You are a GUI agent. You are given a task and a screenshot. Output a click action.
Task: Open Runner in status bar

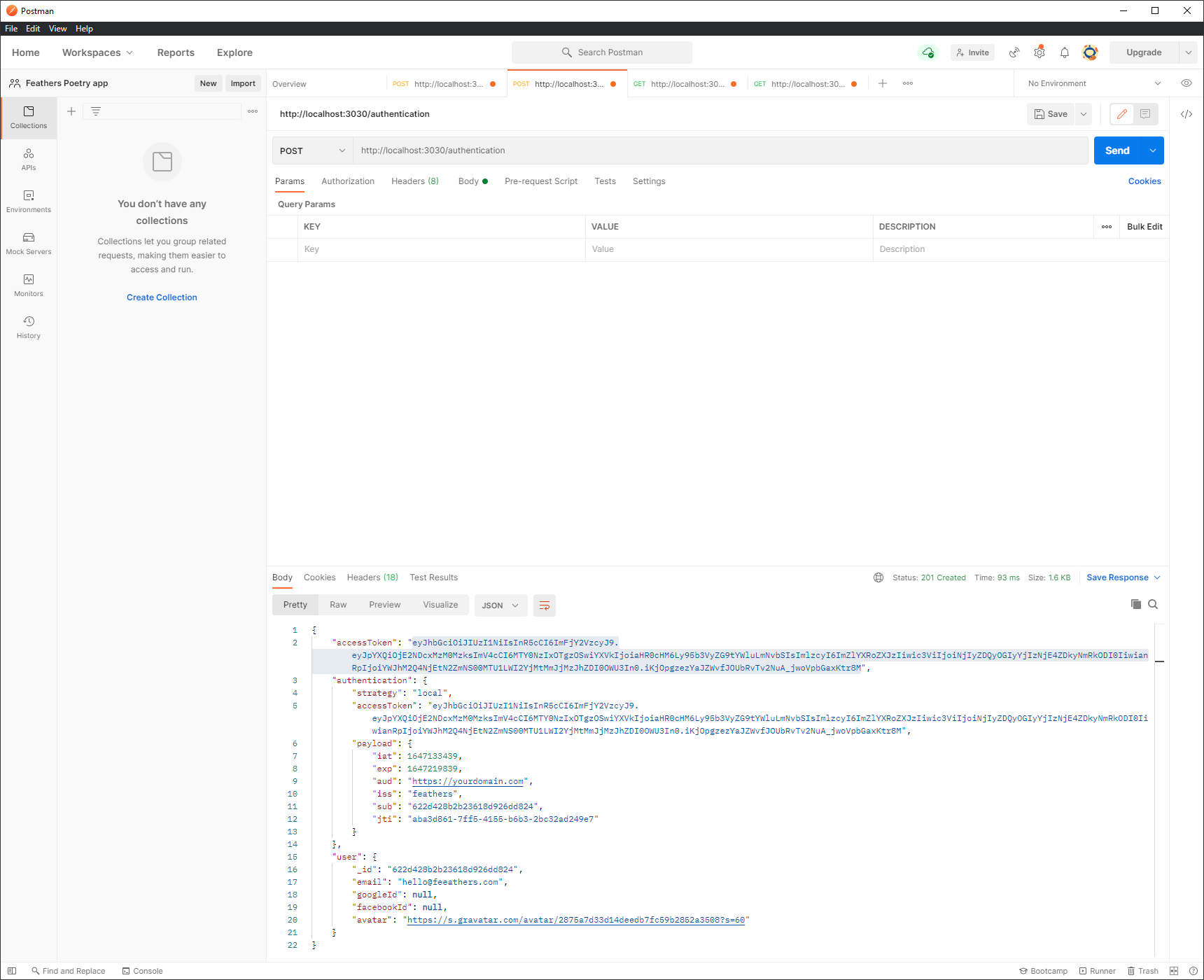pyautogui.click(x=1097, y=971)
